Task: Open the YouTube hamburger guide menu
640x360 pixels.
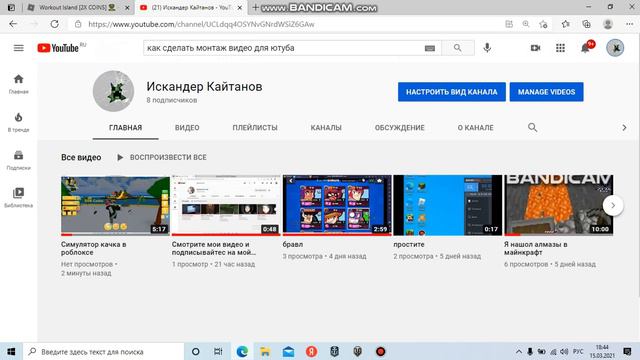Action: [18, 48]
